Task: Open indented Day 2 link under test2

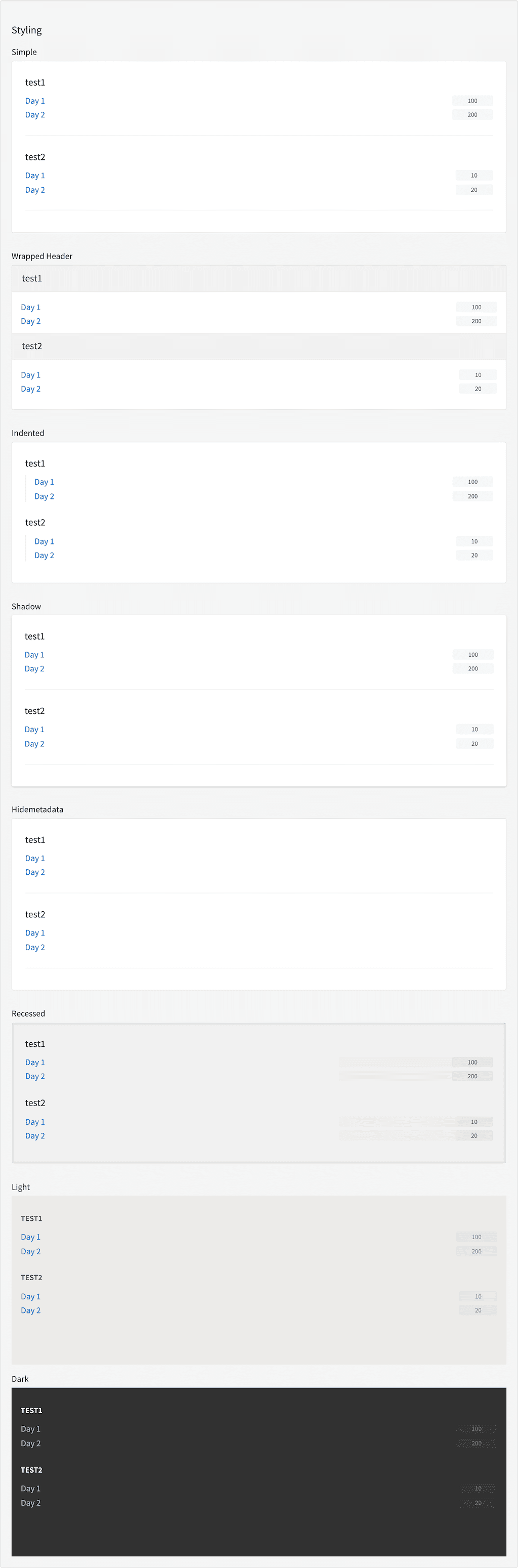Action: (44, 556)
